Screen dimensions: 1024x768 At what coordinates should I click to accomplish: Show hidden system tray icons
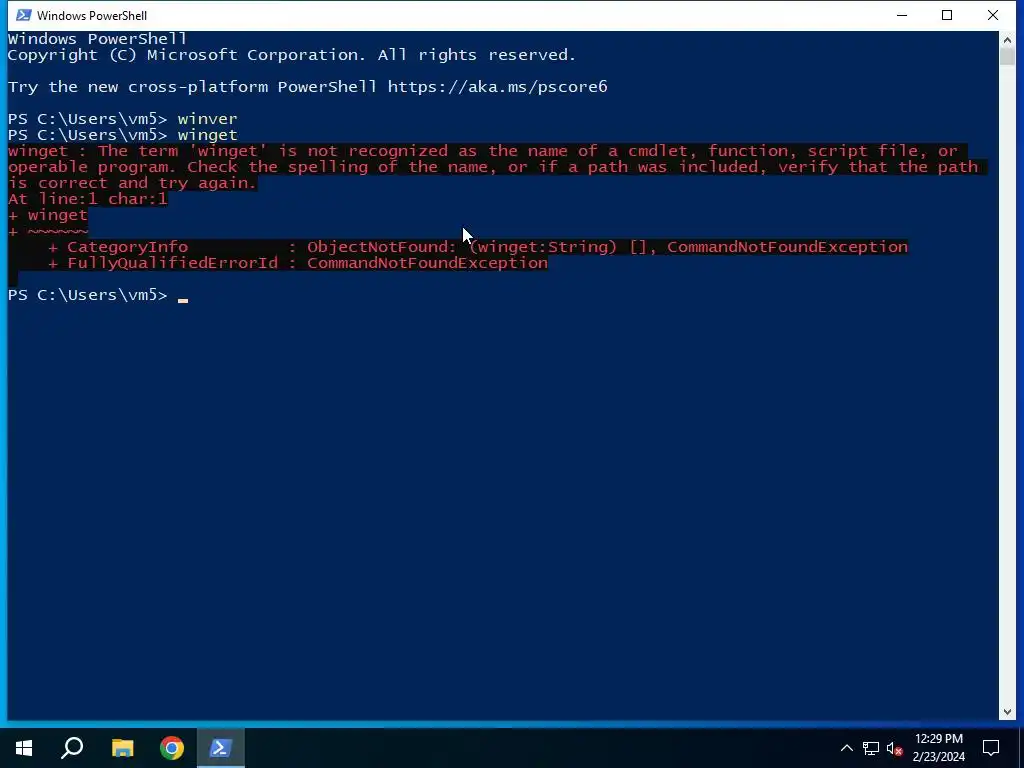846,748
